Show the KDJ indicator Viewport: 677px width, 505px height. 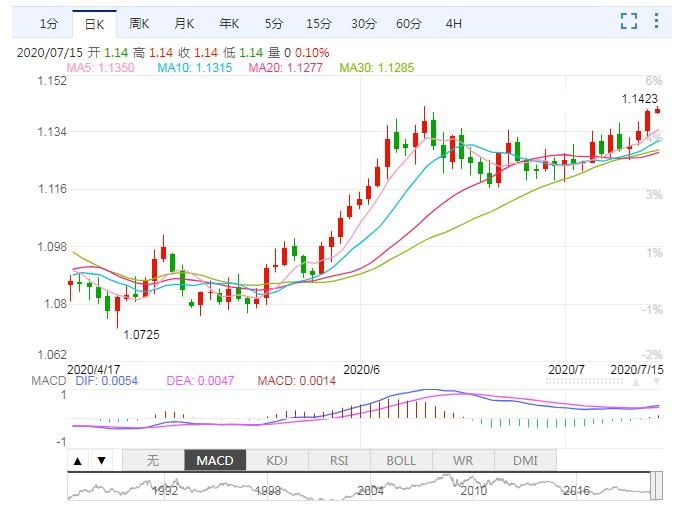pyautogui.click(x=277, y=461)
